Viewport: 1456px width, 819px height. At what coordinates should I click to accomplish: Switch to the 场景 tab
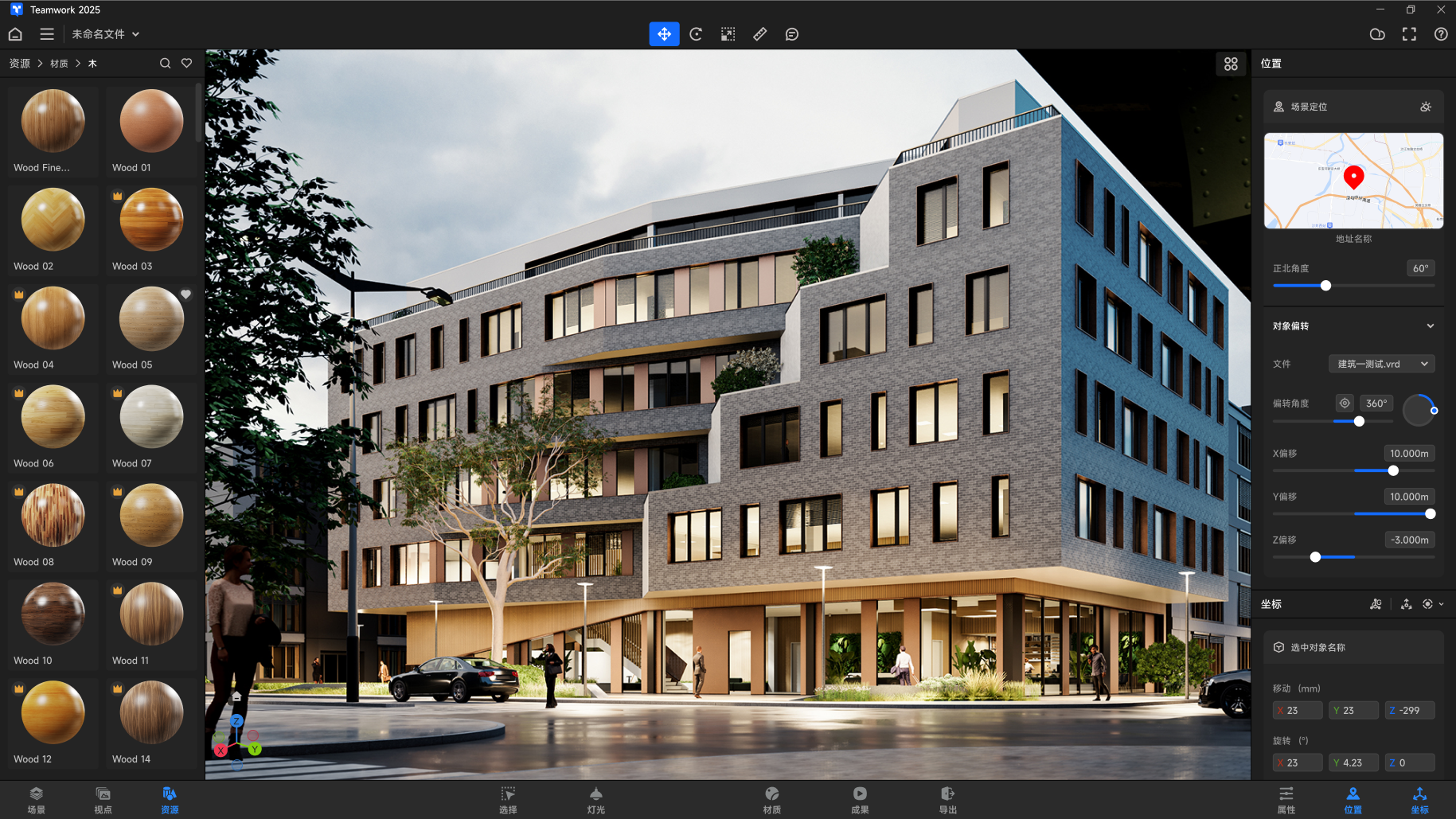click(37, 800)
